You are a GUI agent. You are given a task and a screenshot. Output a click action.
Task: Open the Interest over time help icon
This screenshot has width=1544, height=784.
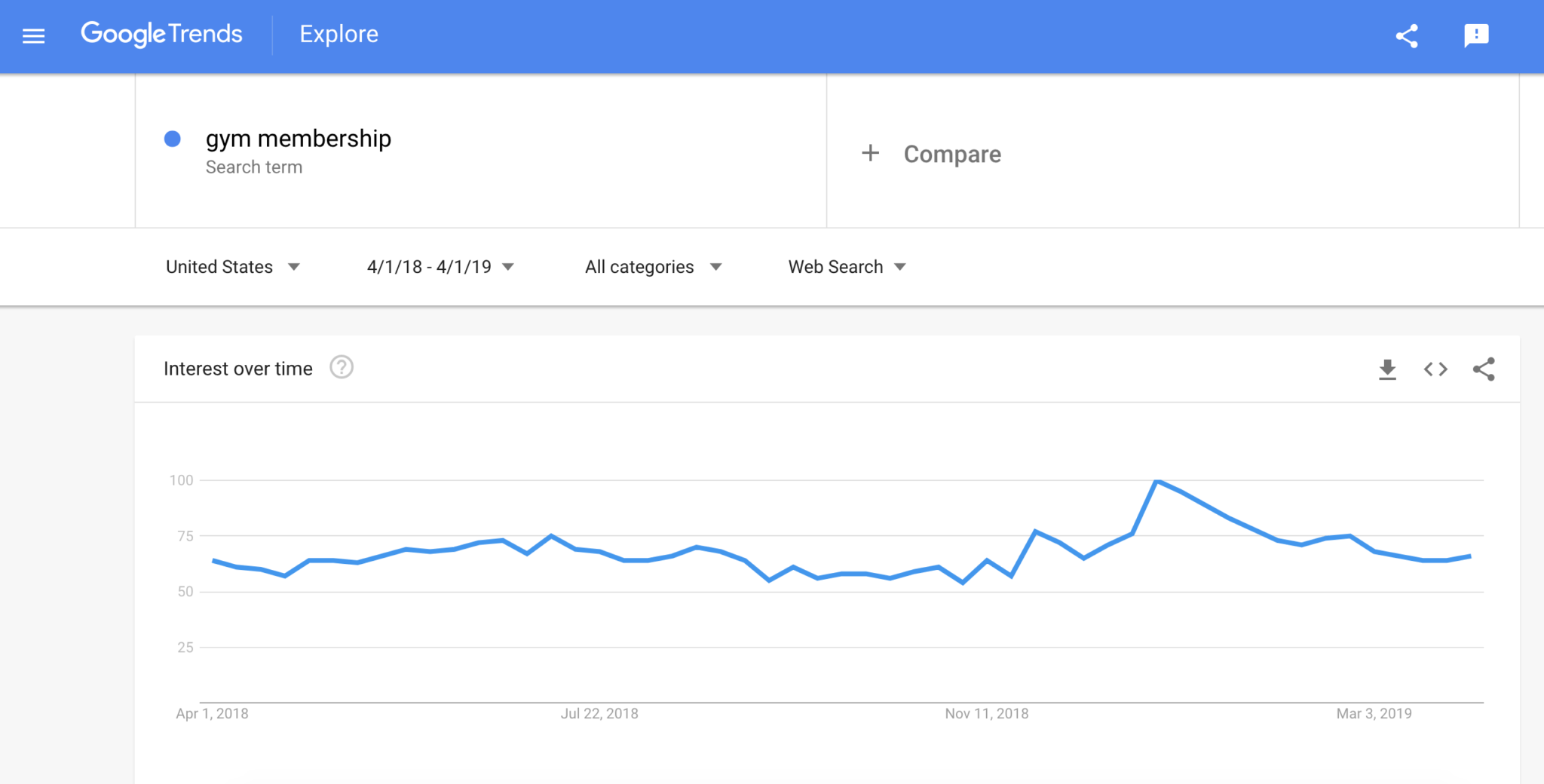point(342,368)
